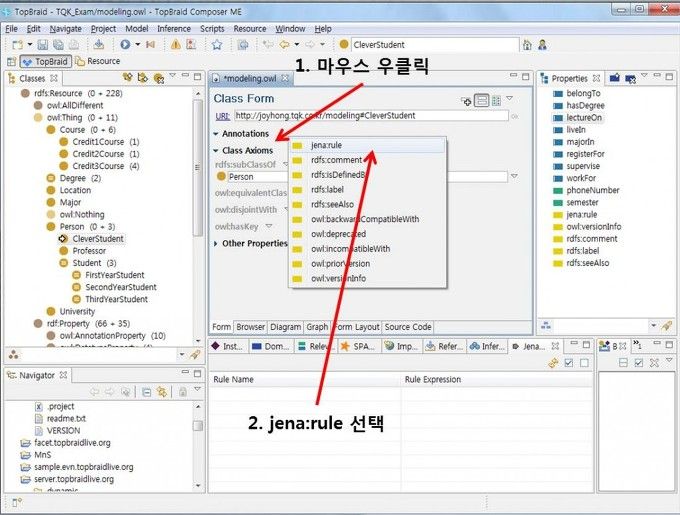Select CleverStudent in the Classes tree

98,239
